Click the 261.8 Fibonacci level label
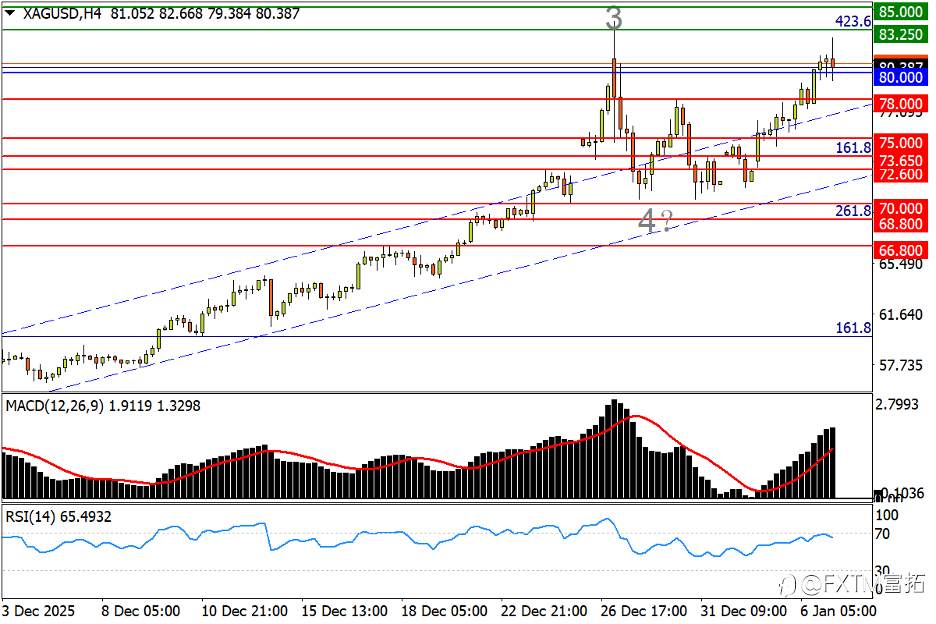This screenshot has width=936, height=624. point(853,210)
